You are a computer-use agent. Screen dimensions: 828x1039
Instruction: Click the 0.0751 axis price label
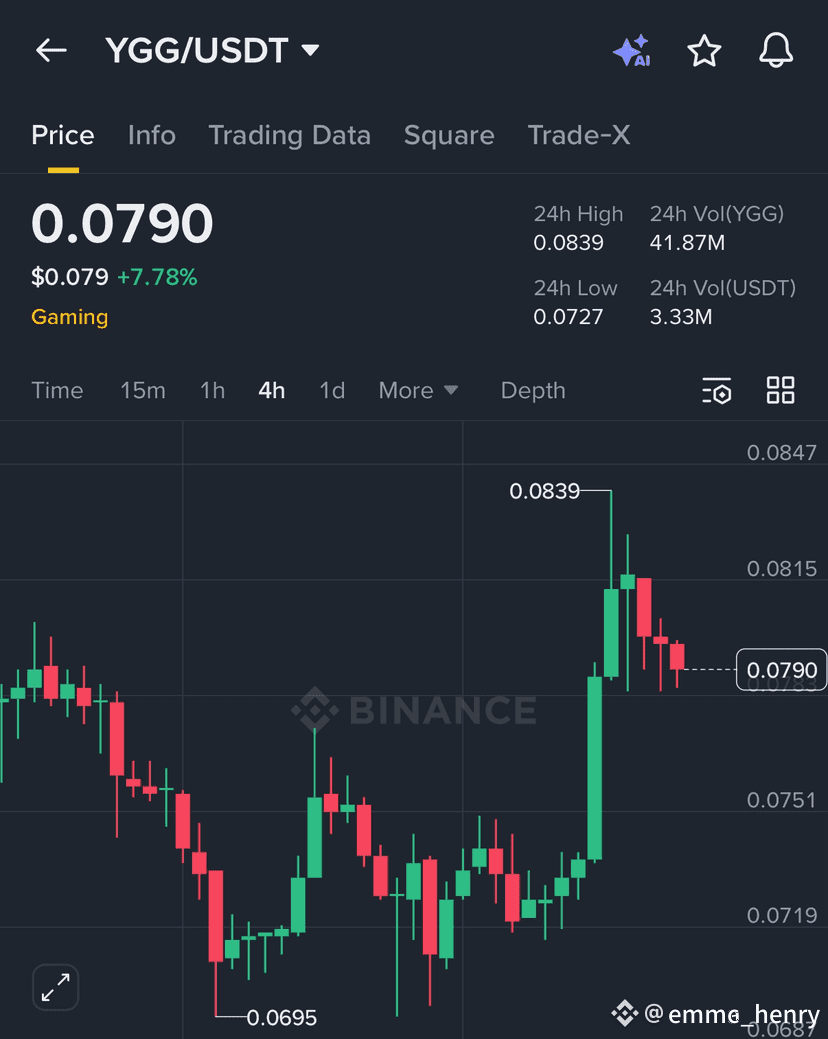click(782, 800)
